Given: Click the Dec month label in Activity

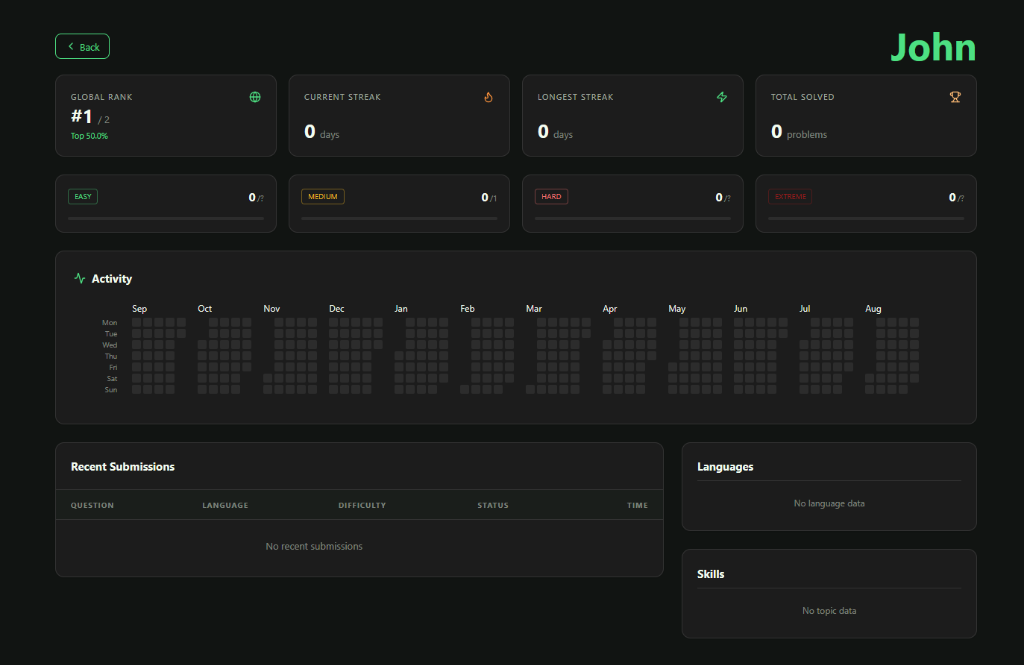Looking at the screenshot, I should (x=337, y=308).
